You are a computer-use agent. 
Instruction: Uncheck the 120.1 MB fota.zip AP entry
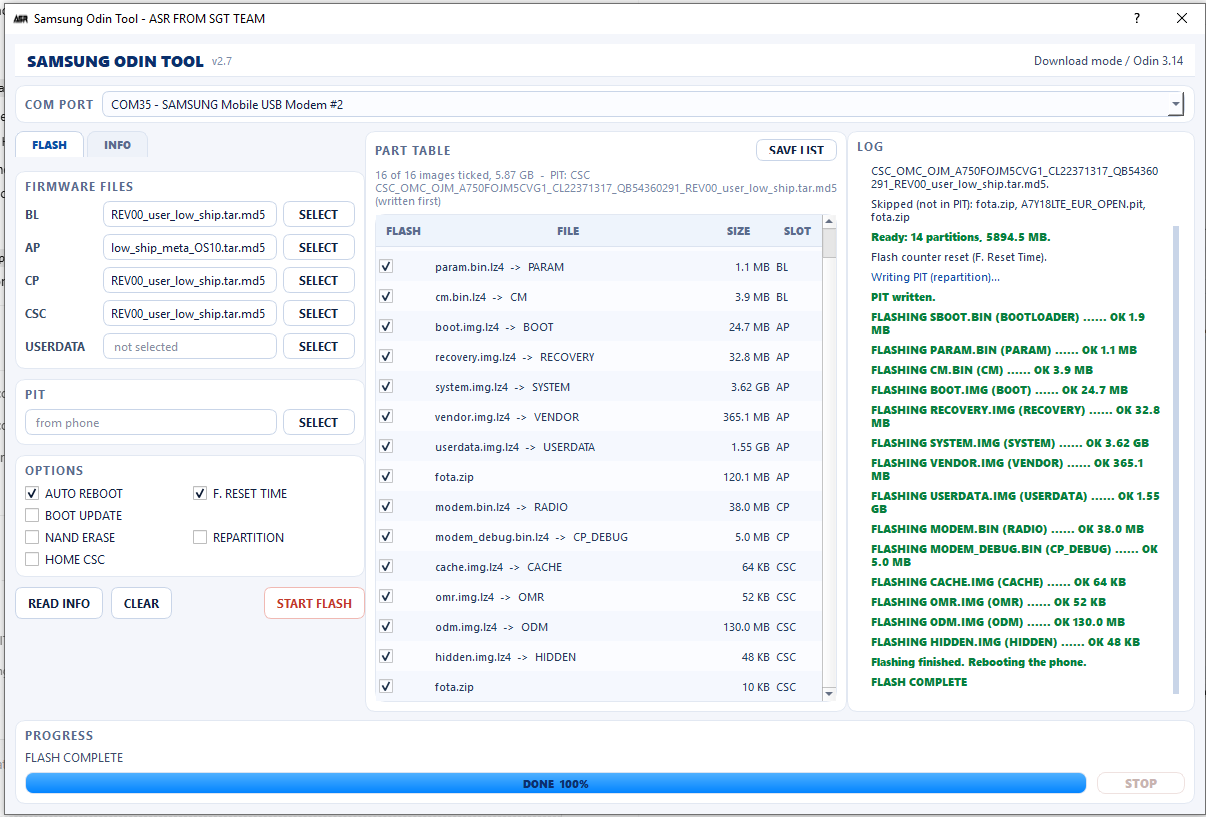coord(386,477)
